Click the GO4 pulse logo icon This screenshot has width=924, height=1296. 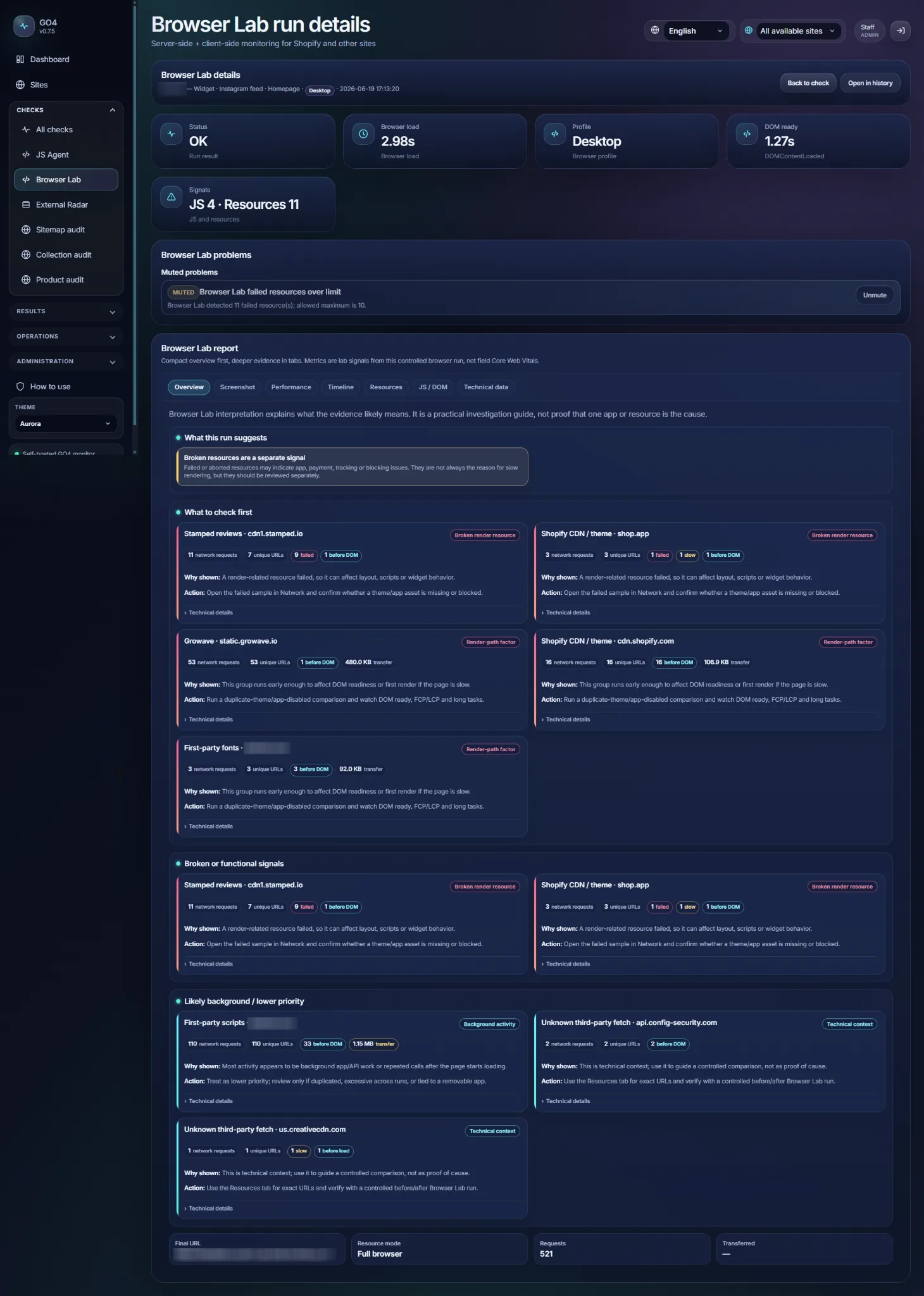[24, 26]
